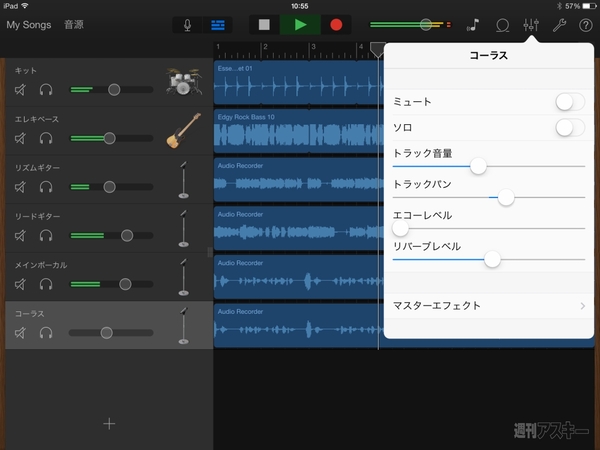Tap the drum kit instrument icon
This screenshot has height=450, width=600.
[x=182, y=81]
